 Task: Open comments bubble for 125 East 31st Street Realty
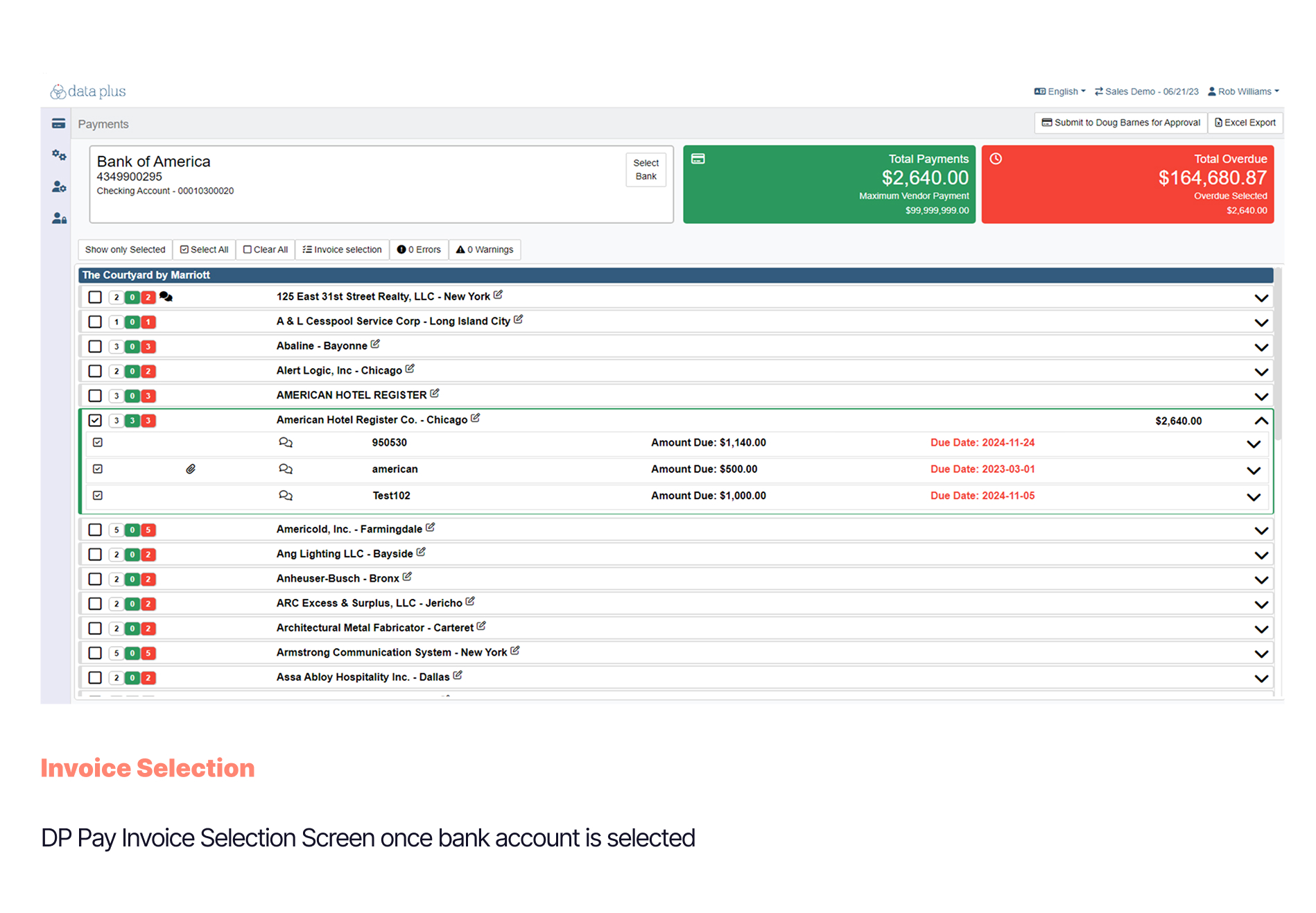coord(166,297)
